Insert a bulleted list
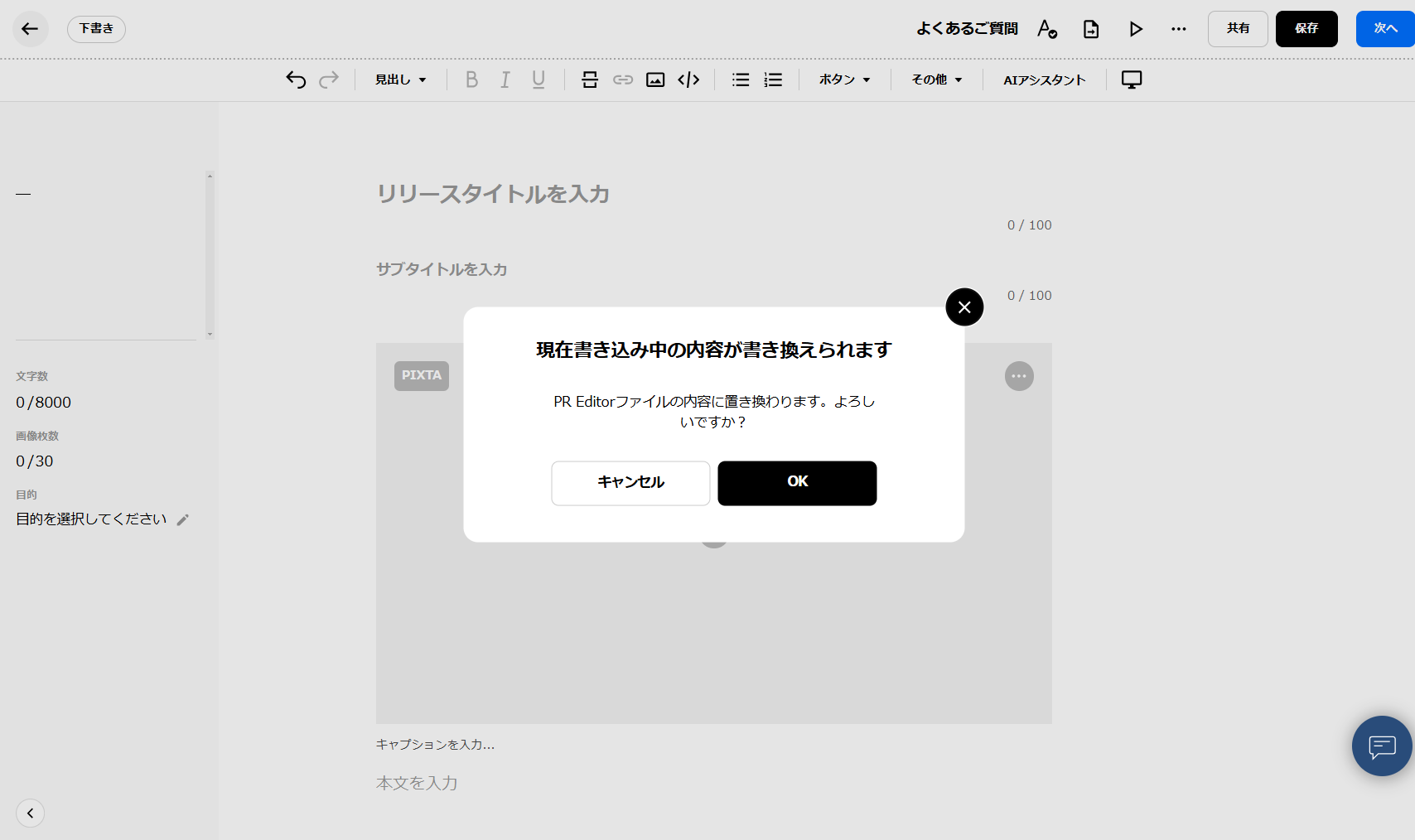Viewport: 1415px width, 840px height. (741, 80)
